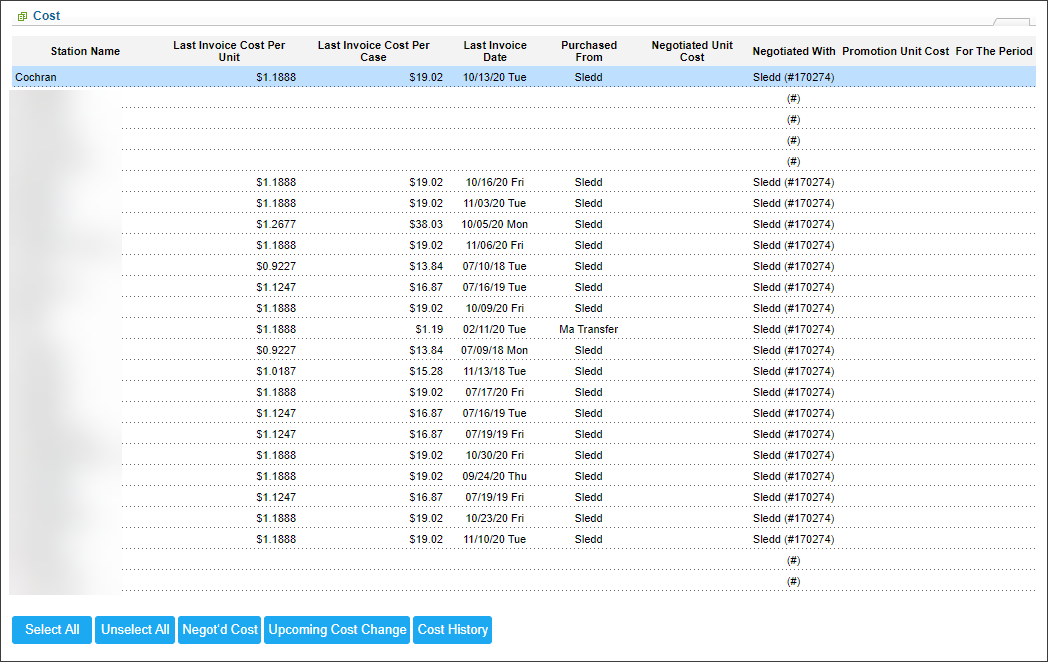Click the 11/06/20 Fri invoice date

pos(495,245)
